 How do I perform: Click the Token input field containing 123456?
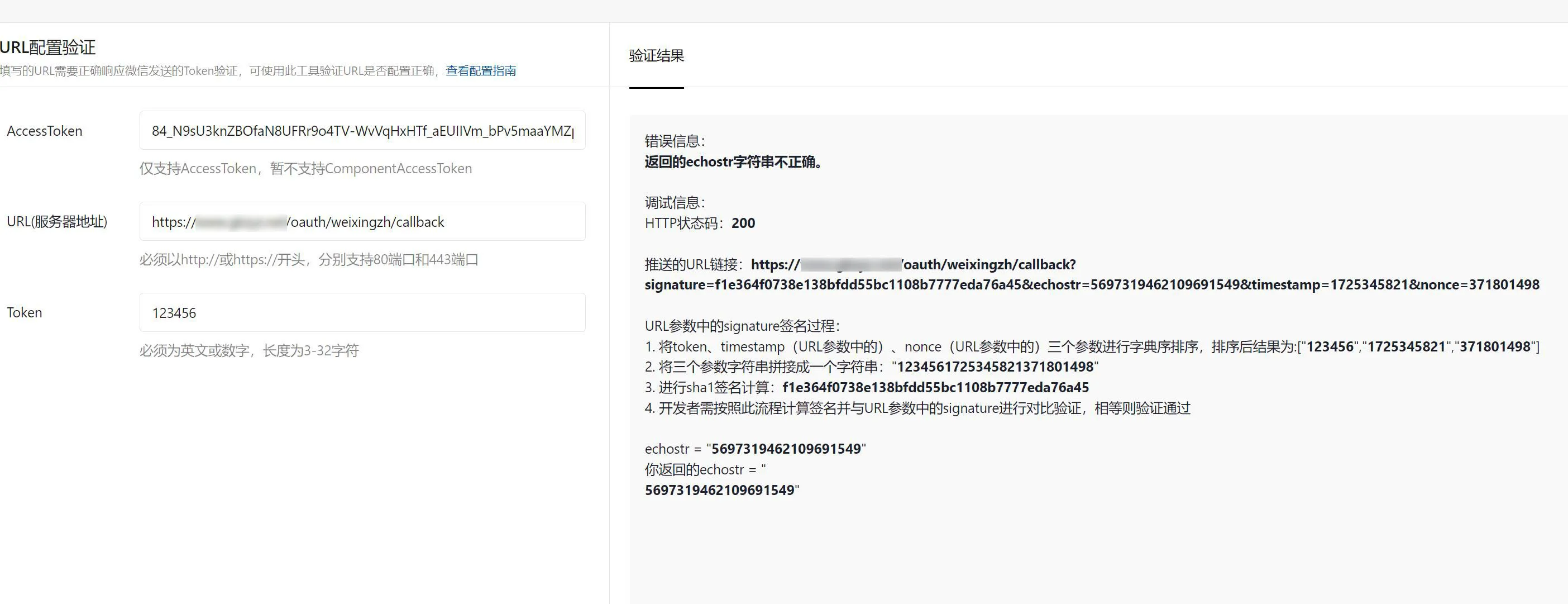[x=362, y=312]
